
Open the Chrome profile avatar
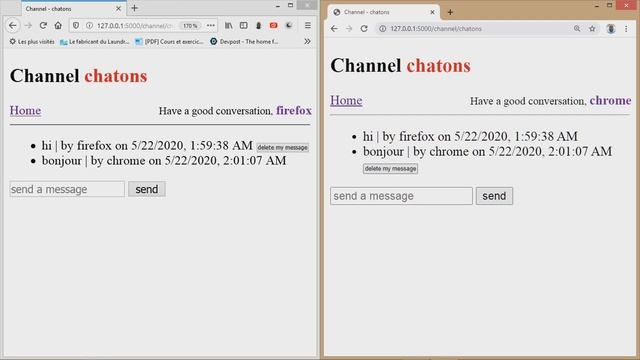tap(611, 29)
